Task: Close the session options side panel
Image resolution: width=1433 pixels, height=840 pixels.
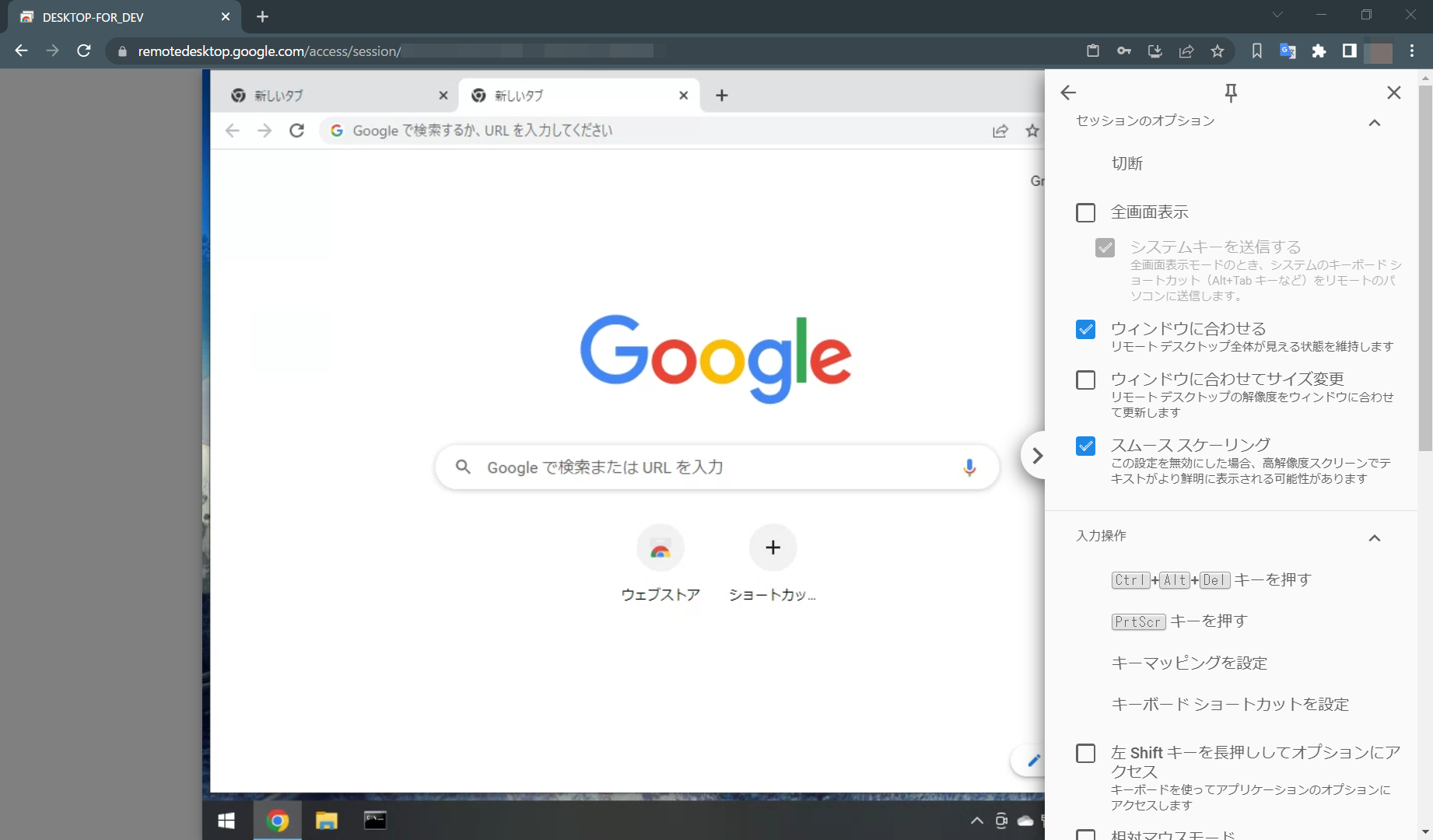Action: [1394, 93]
